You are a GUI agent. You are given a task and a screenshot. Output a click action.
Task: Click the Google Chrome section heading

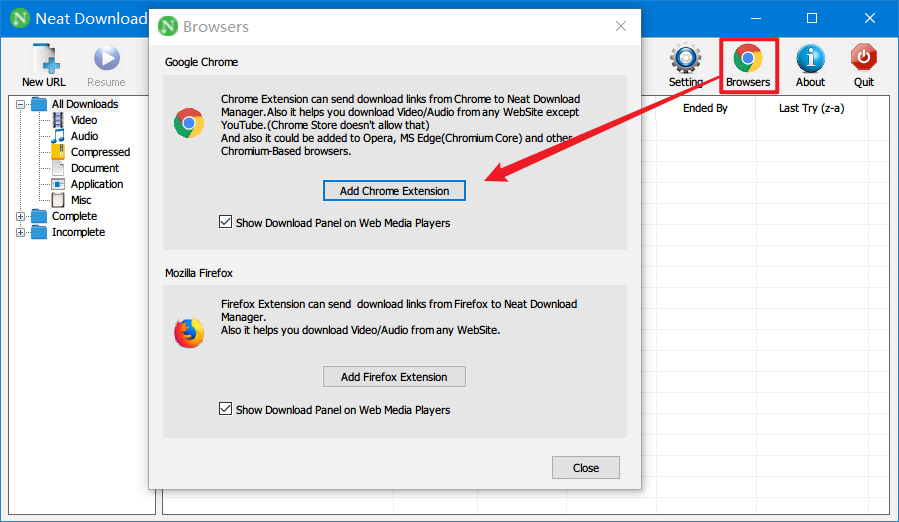tap(201, 62)
